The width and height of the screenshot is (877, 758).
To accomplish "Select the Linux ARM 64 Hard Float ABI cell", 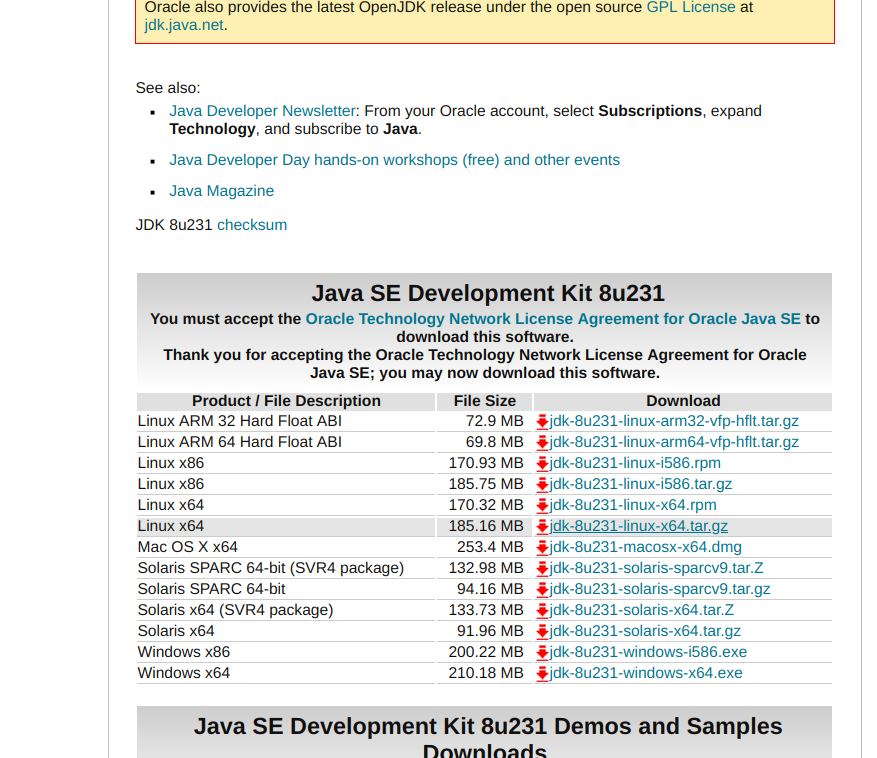I will click(286, 442).
